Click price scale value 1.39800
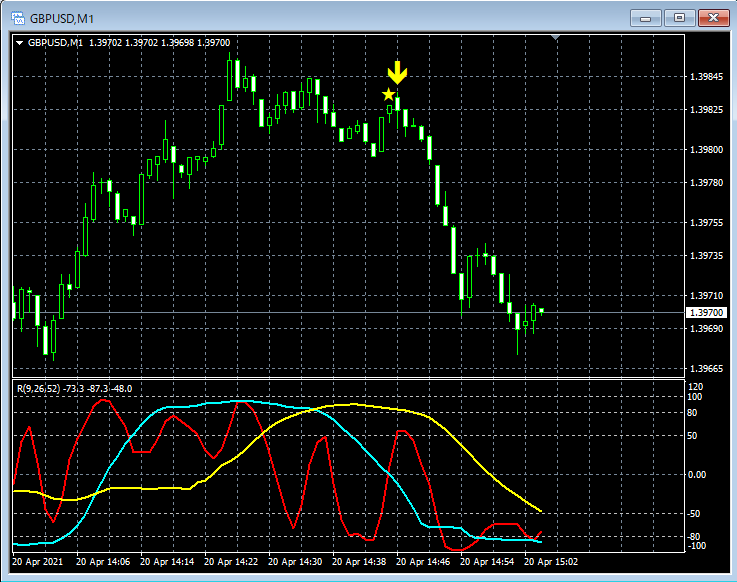The width and height of the screenshot is (737, 582). point(706,149)
